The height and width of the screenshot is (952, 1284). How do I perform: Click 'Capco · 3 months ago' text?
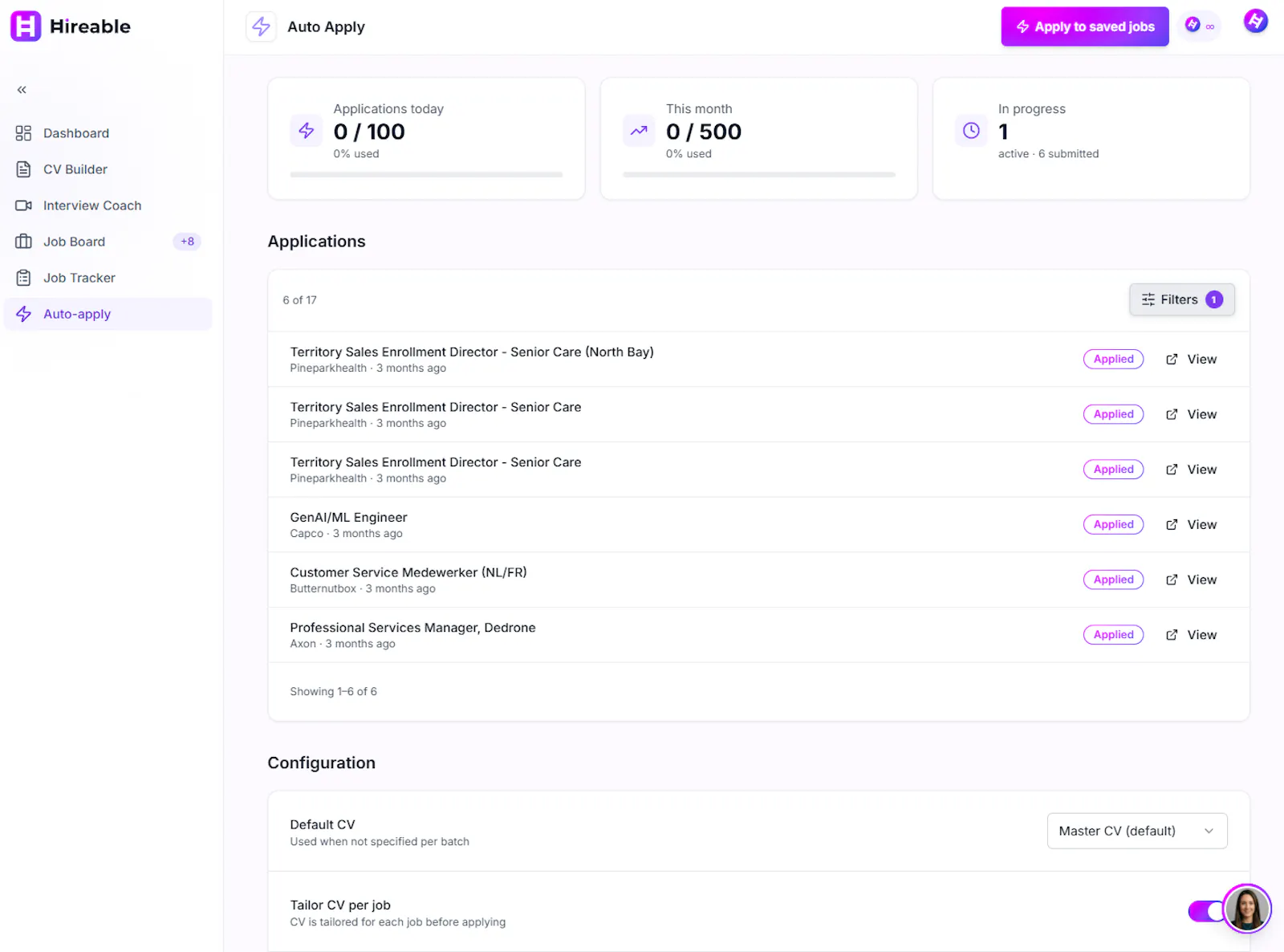point(346,534)
